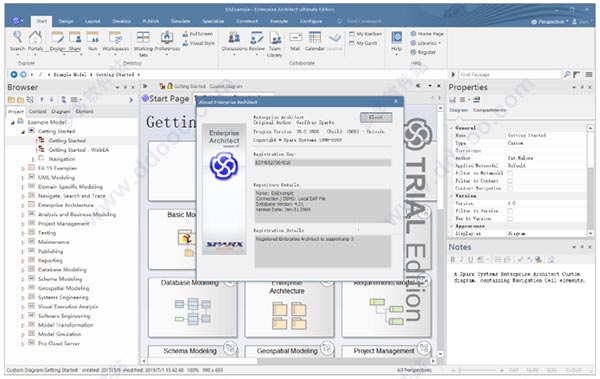Toggle FullScreen mode
This screenshot has width=600, height=379.
[197, 34]
